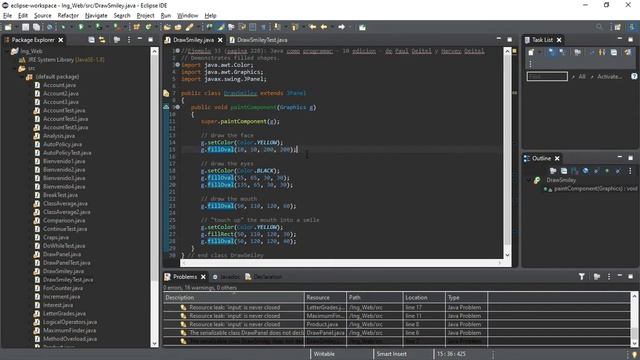Click the Task List Find input field

[547, 76]
